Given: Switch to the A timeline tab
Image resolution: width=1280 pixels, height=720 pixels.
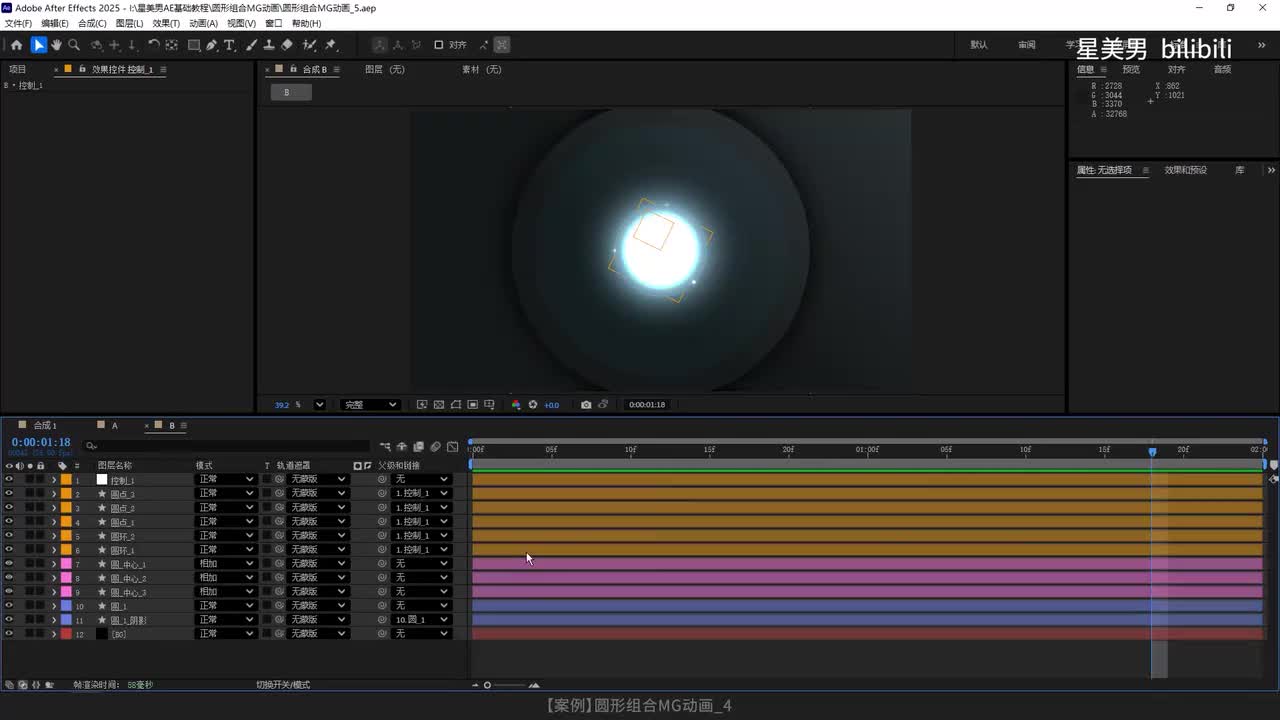Looking at the screenshot, I should 115,426.
